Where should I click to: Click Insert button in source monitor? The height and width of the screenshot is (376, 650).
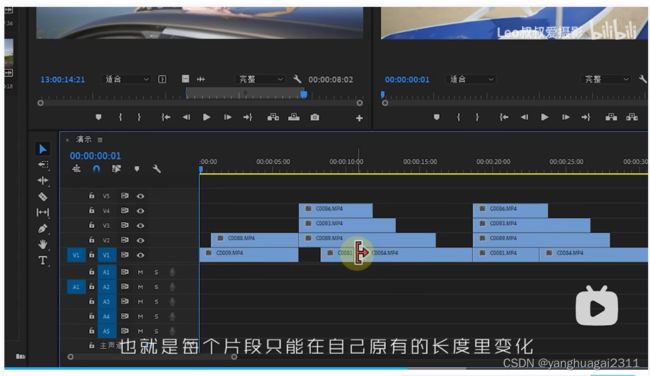coord(273,117)
